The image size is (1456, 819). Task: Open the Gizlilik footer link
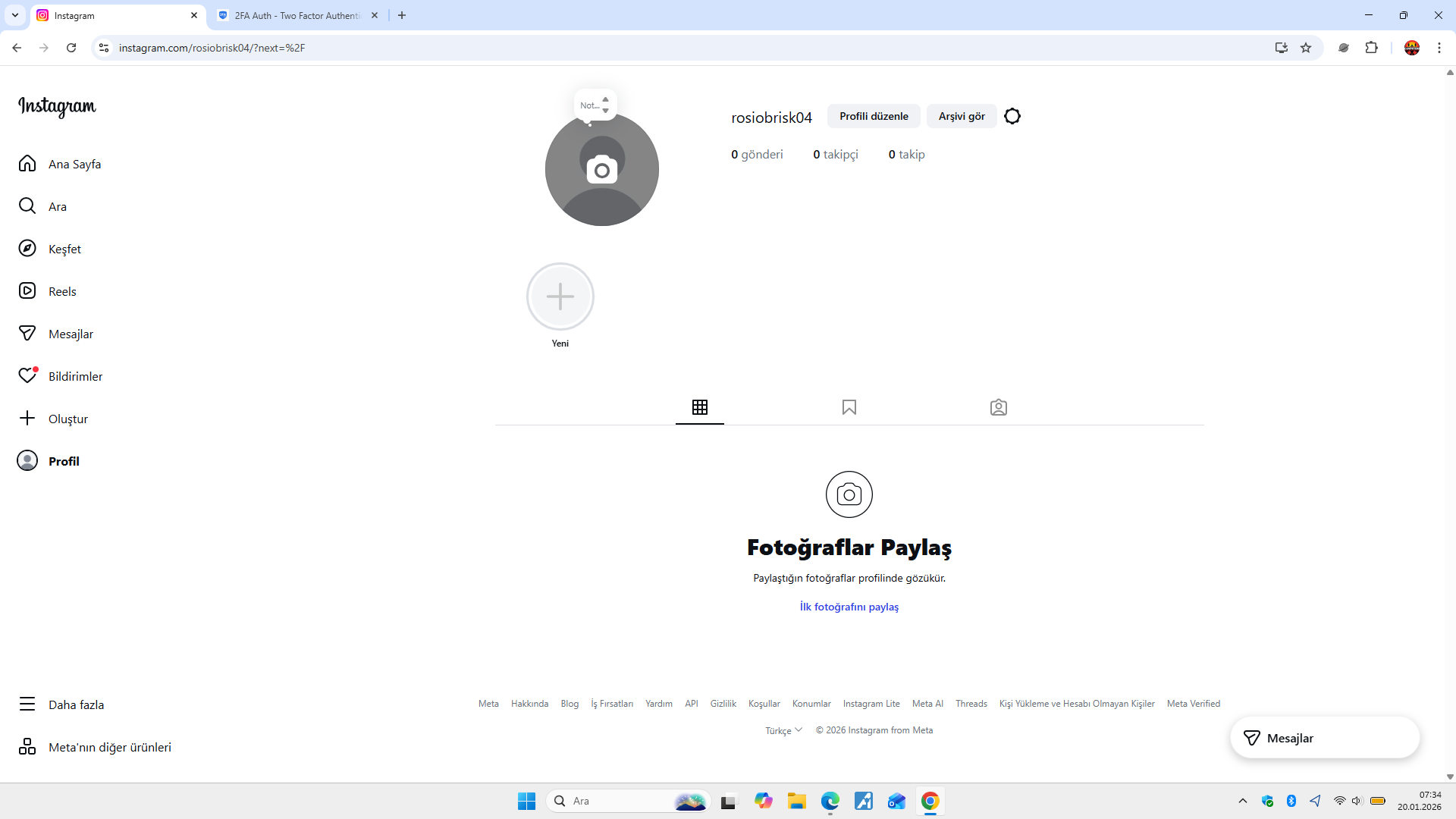723,704
